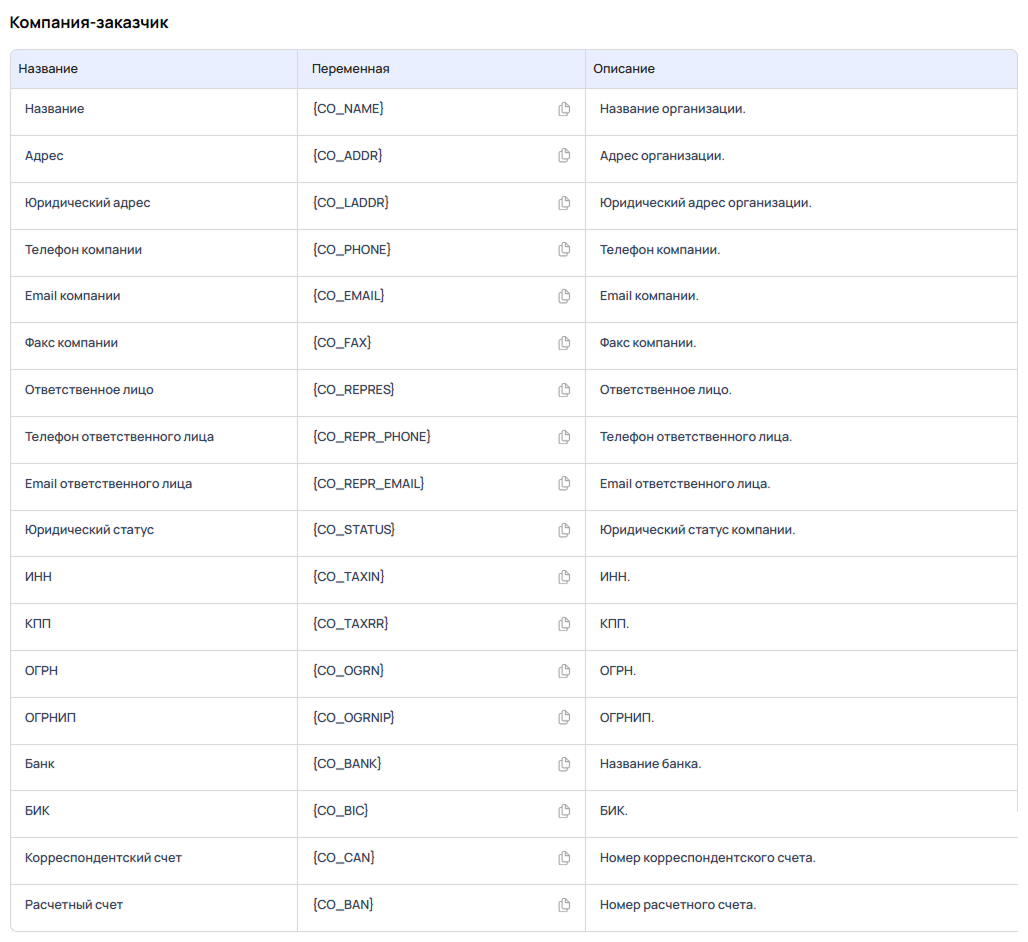Copy the {CO_REPR_PHONE} variable
Viewport: 1028px width, 942px height.
[564, 437]
